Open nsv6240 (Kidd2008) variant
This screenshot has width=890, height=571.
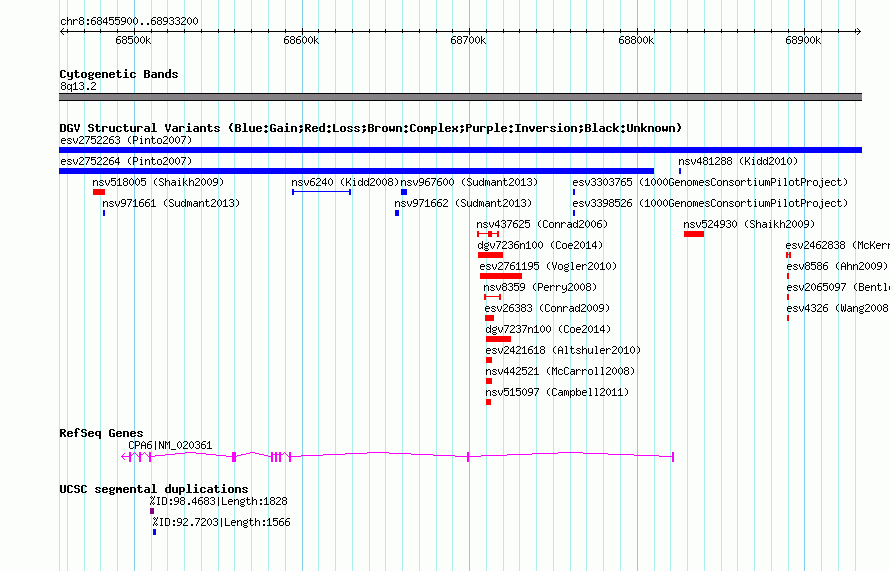click(x=345, y=182)
